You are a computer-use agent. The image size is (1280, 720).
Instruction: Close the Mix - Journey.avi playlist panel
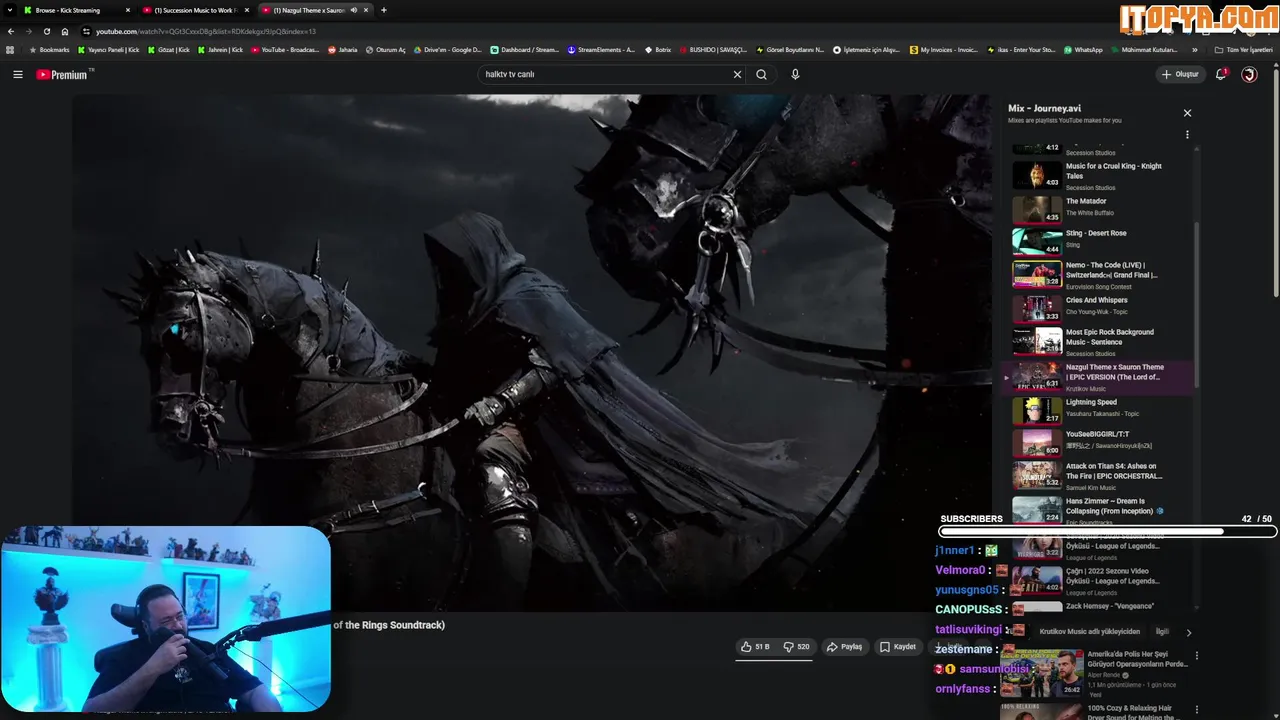point(1187,113)
